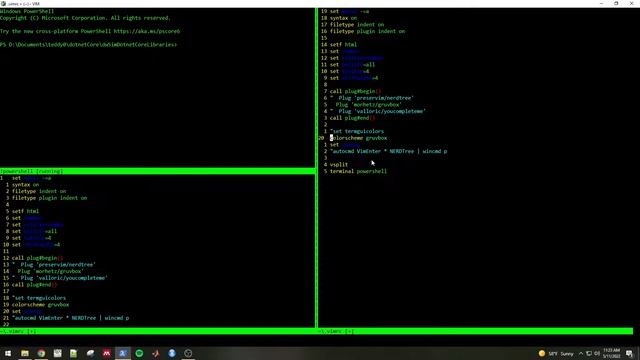Screen dimensions: 640x360
Task: Click 'filetype indent on' in the bottom-left pane
Action: pos(39,191)
